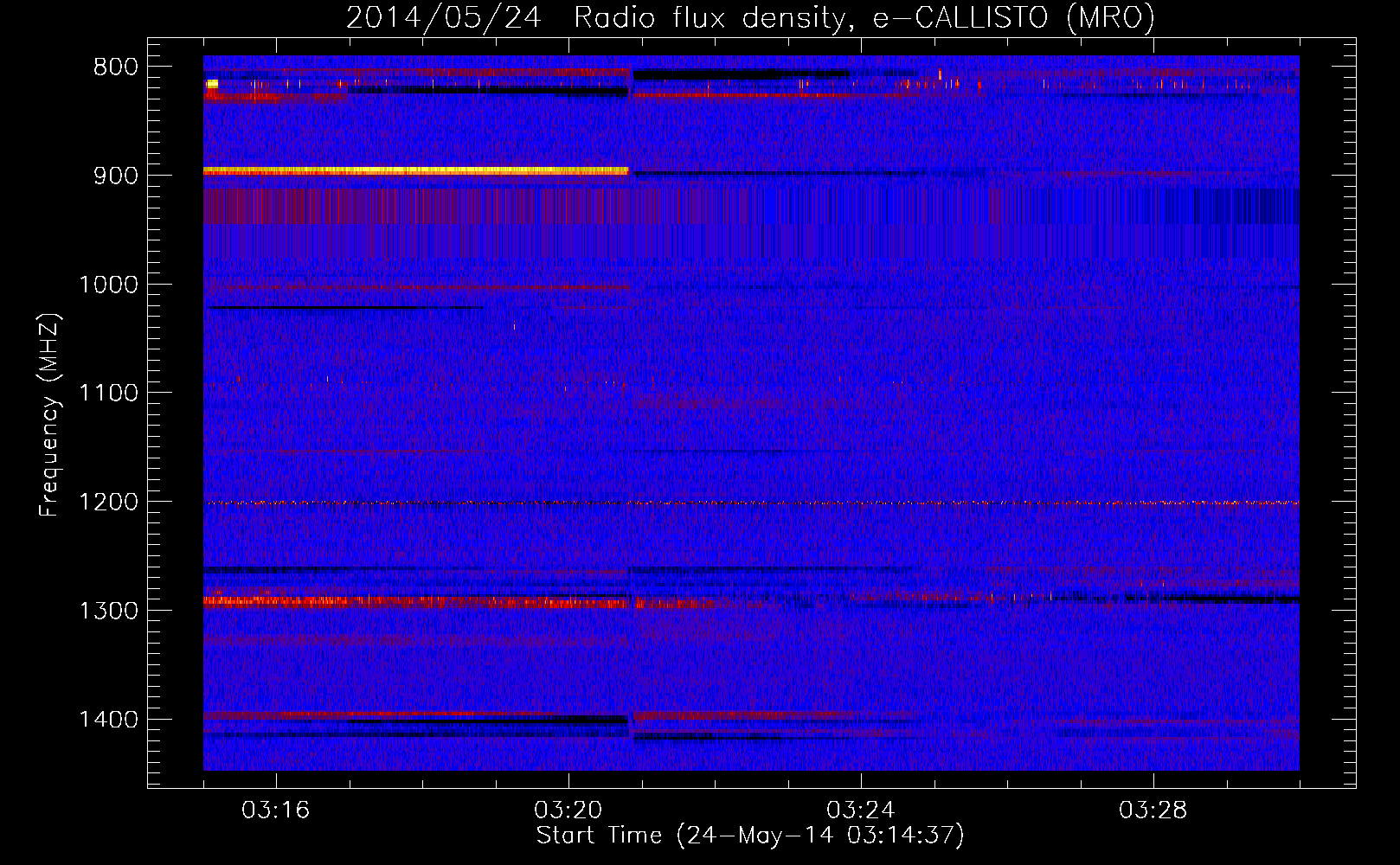The height and width of the screenshot is (865, 1400).
Task: Click the small yellow burst spot near 815 MHz
Action: (212, 83)
